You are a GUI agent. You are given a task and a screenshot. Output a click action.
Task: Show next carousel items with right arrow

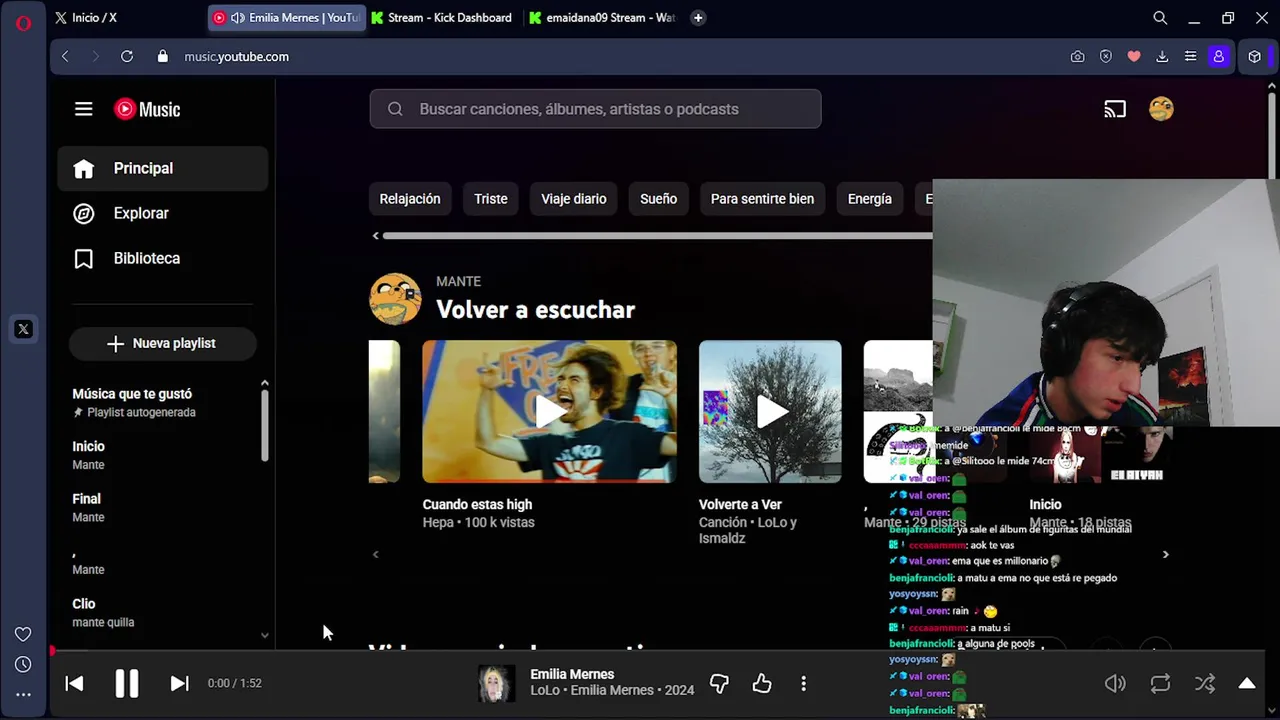coord(1165,554)
